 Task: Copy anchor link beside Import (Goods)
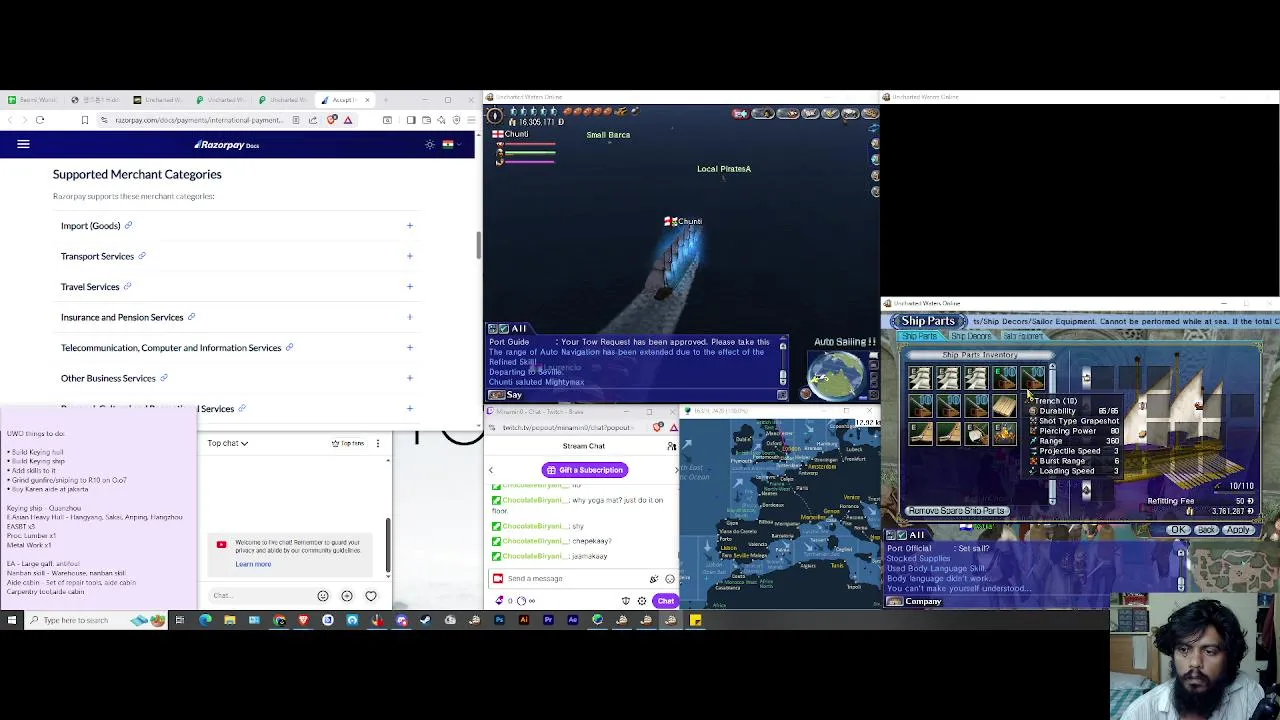(x=128, y=226)
